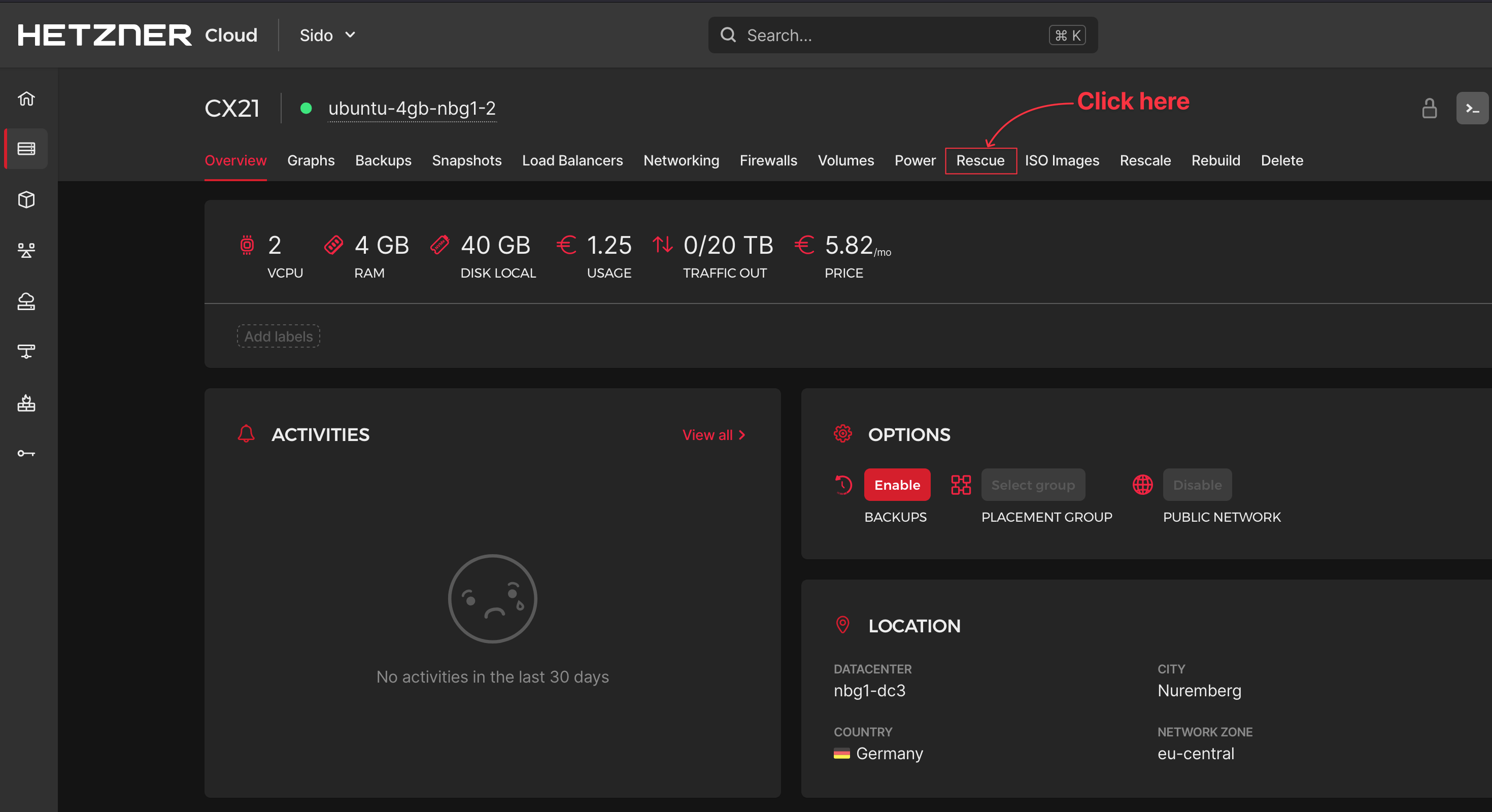Click the unlocked padlock icon near the console

[1429, 108]
